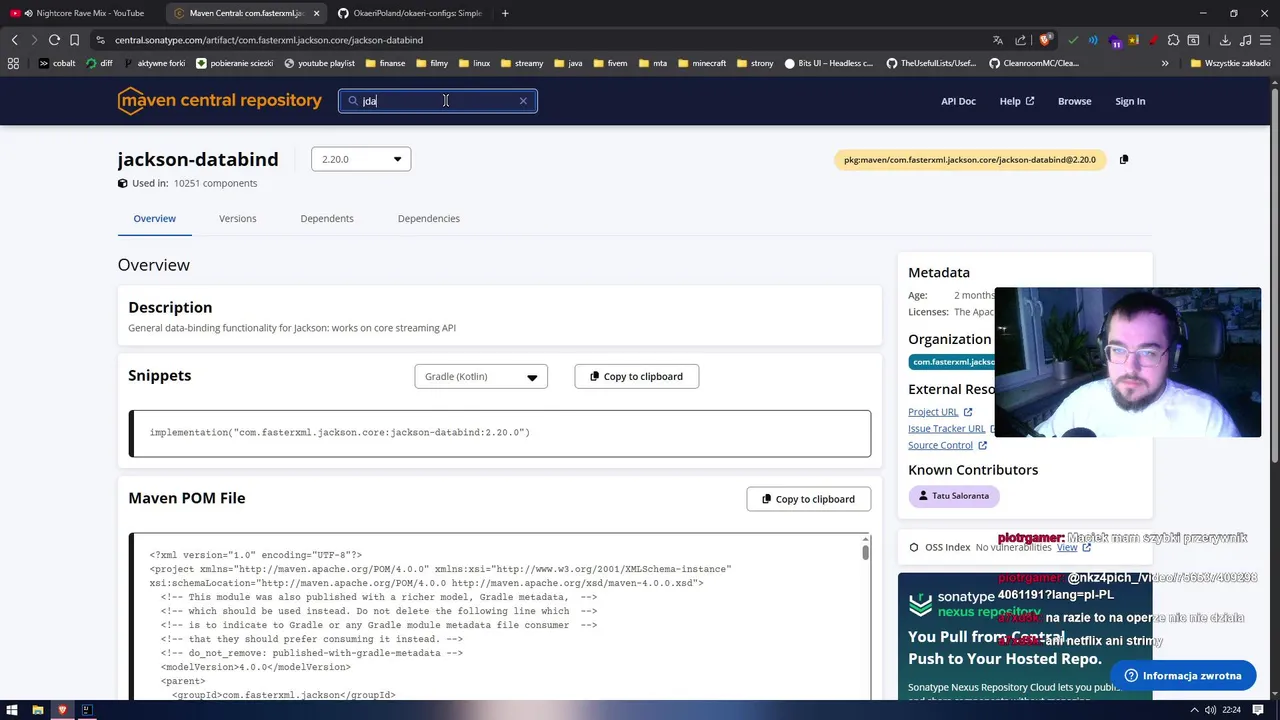Open the extensions puzzle-piece menu
Image resolution: width=1280 pixels, height=720 pixels.
click(x=1174, y=40)
